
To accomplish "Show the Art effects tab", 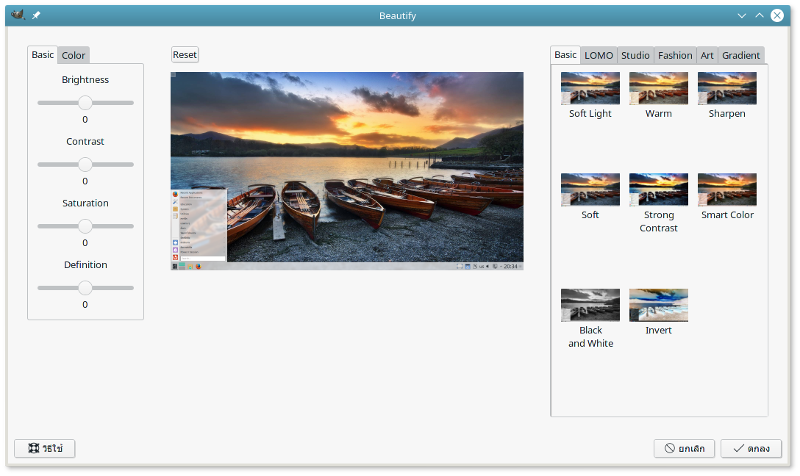I will [x=707, y=55].
